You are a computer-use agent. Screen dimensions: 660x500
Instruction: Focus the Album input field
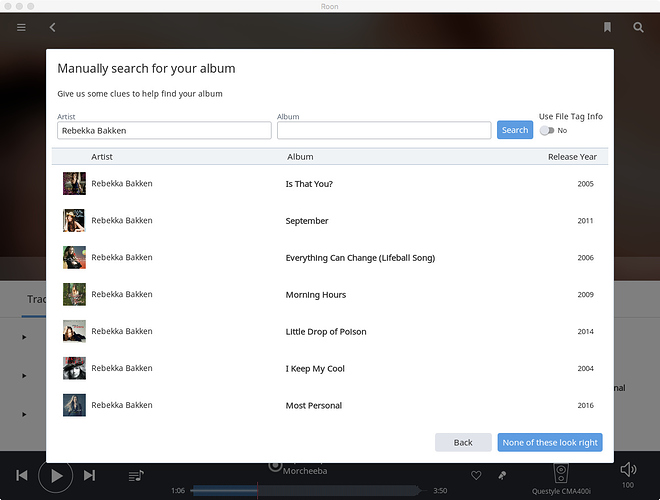[384, 130]
